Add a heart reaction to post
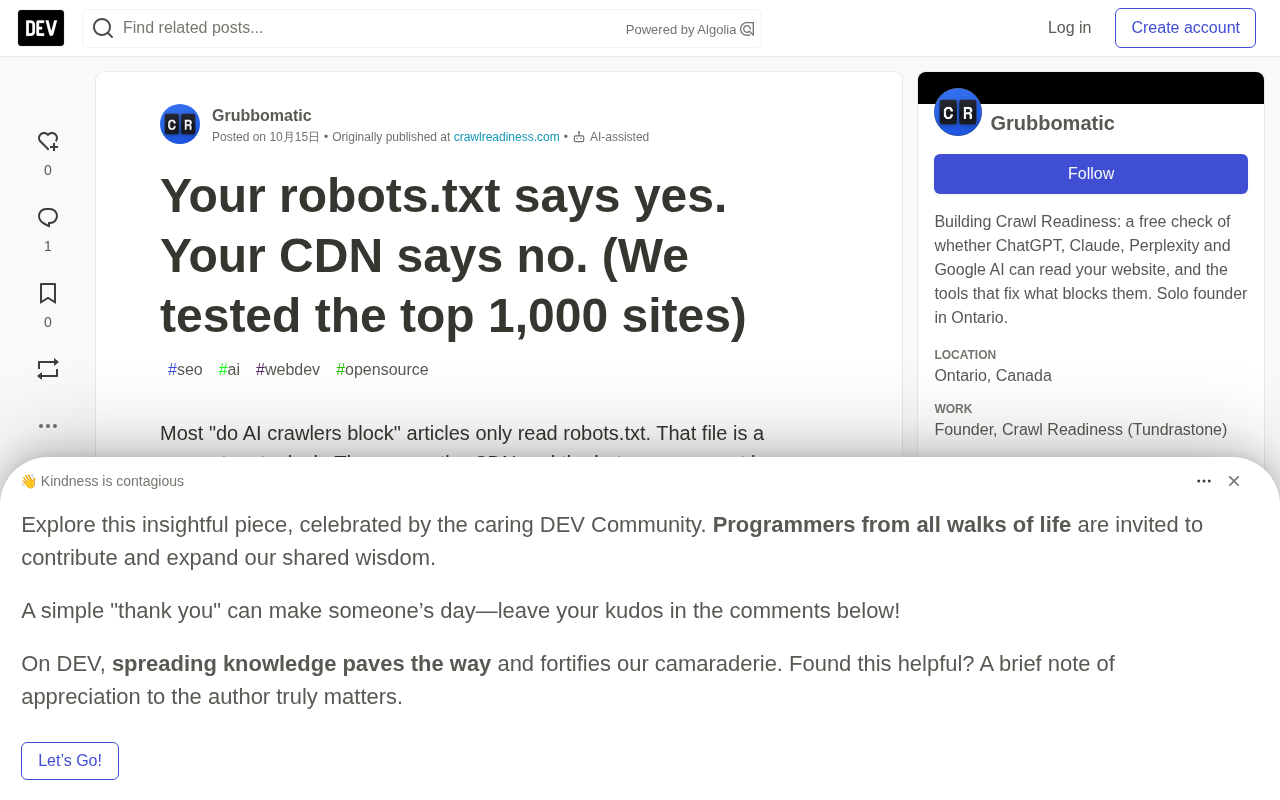 (48, 141)
